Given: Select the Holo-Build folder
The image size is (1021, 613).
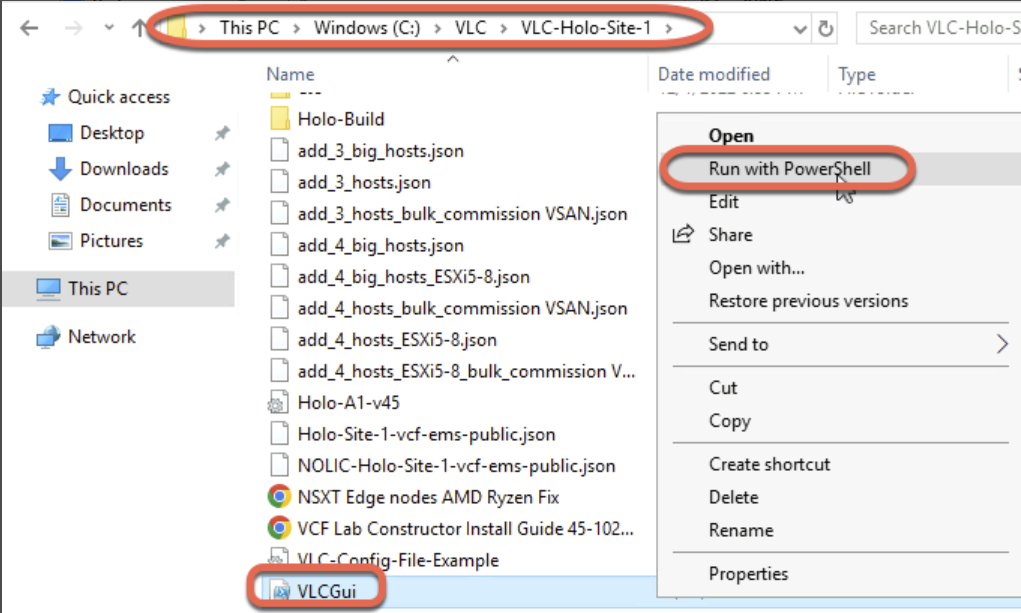Looking at the screenshot, I should click(341, 119).
